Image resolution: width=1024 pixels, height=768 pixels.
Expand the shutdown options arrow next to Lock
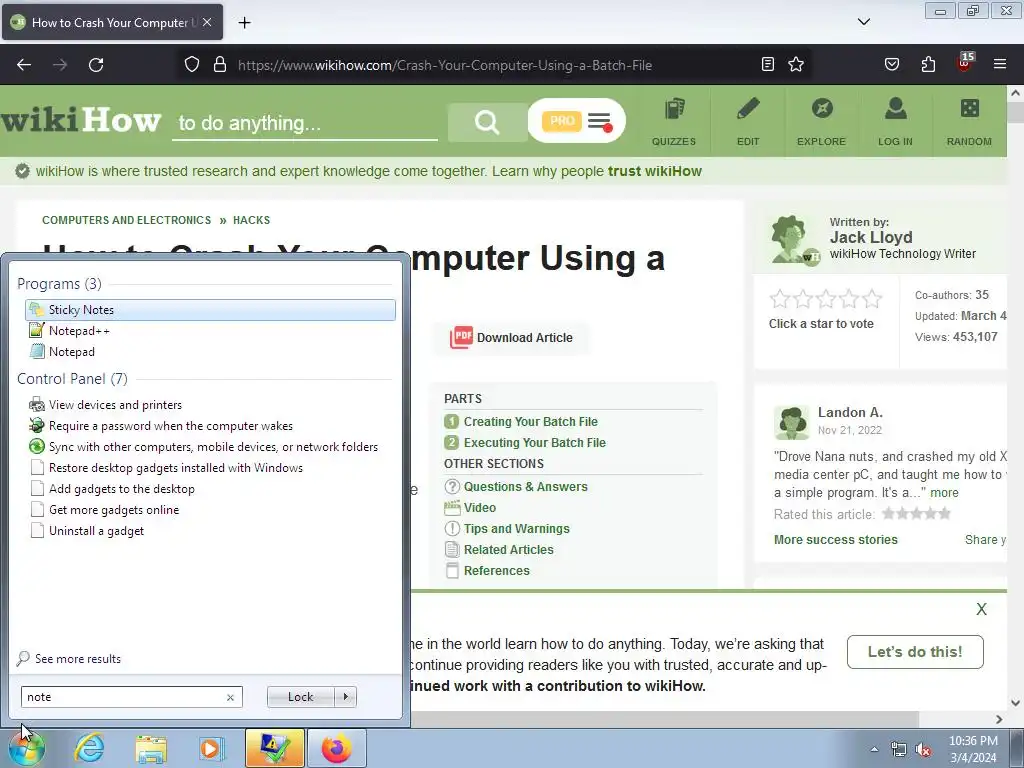345,697
